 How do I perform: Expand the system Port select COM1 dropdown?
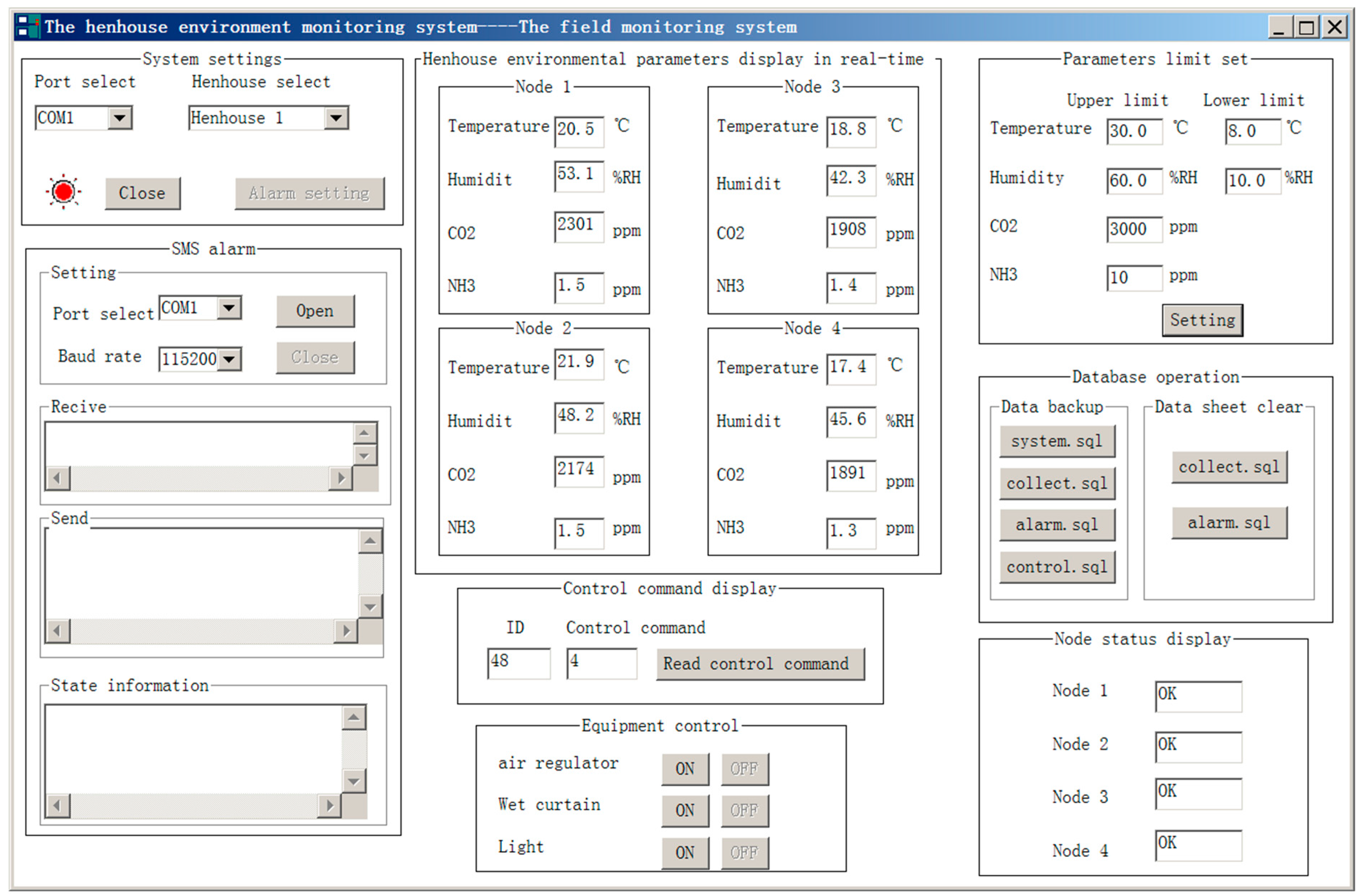[120, 118]
